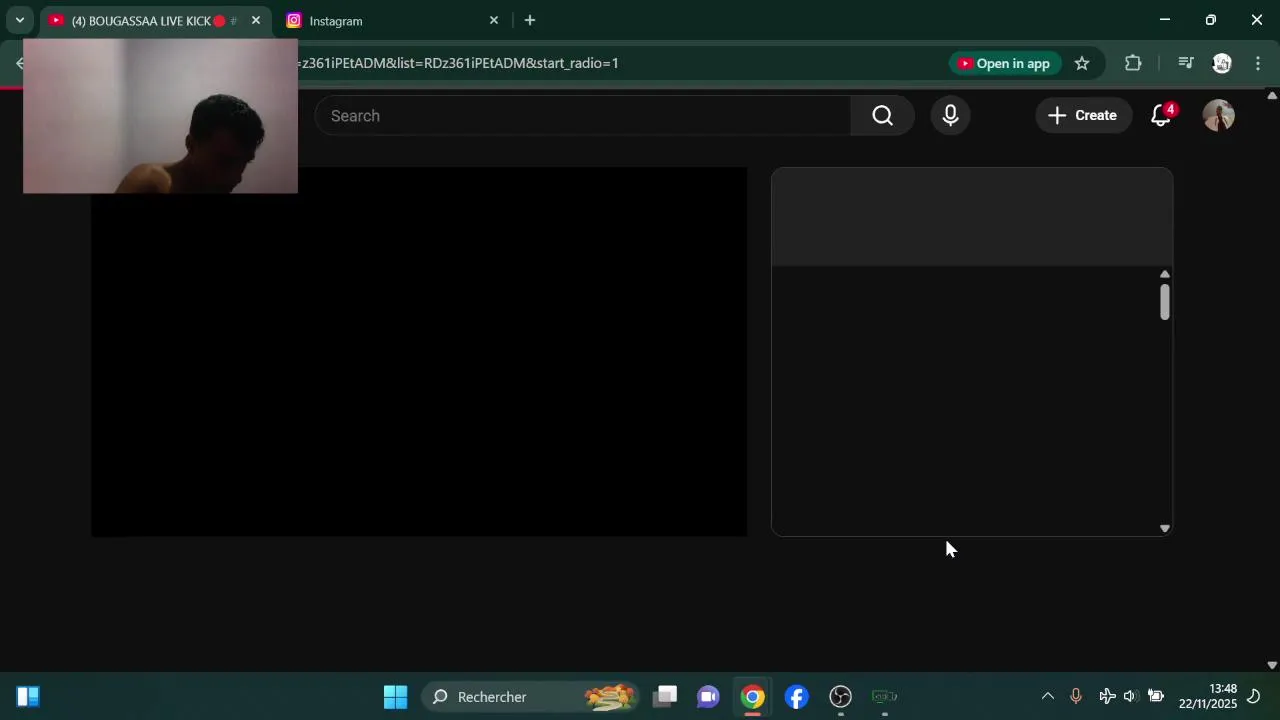Image resolution: width=1280 pixels, height=720 pixels.
Task: Click the black video player area
Action: pyautogui.click(x=419, y=352)
